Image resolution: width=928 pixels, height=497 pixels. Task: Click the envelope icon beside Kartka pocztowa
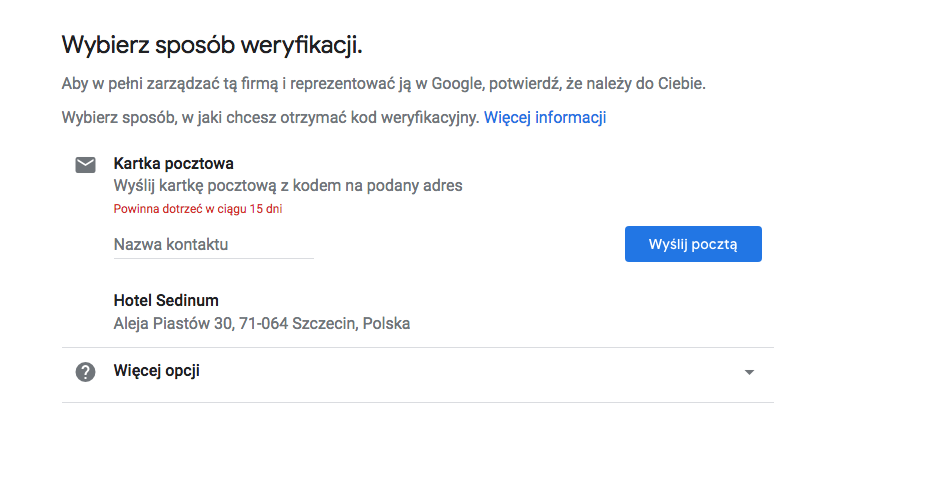pyautogui.click(x=85, y=165)
